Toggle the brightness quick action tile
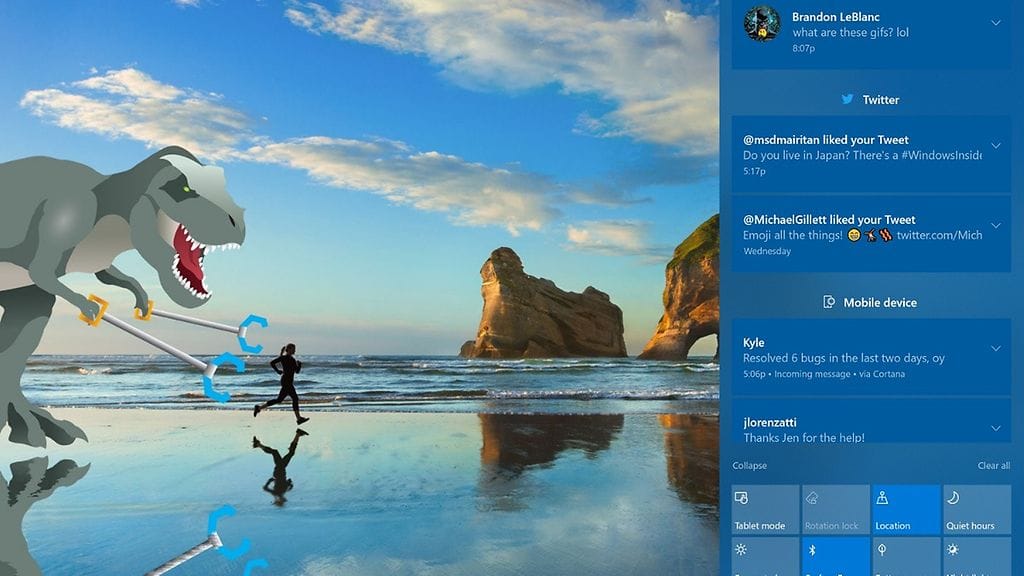Image resolution: width=1024 pixels, height=576 pixels. click(765, 556)
